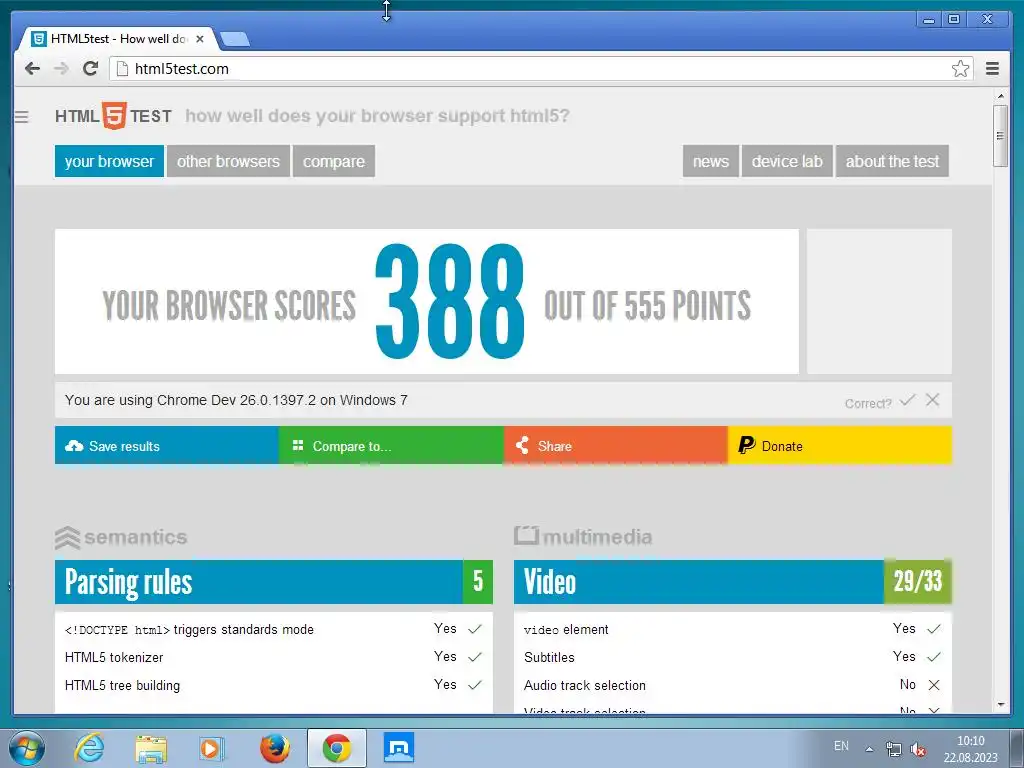1024x768 pixels.
Task: Click the semantics category heading
Action: [121, 537]
